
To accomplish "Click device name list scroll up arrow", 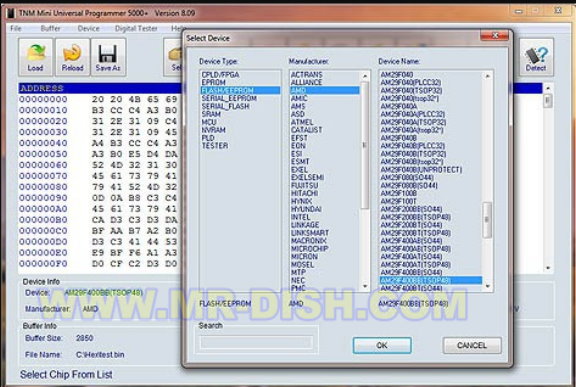I will click(x=488, y=76).
